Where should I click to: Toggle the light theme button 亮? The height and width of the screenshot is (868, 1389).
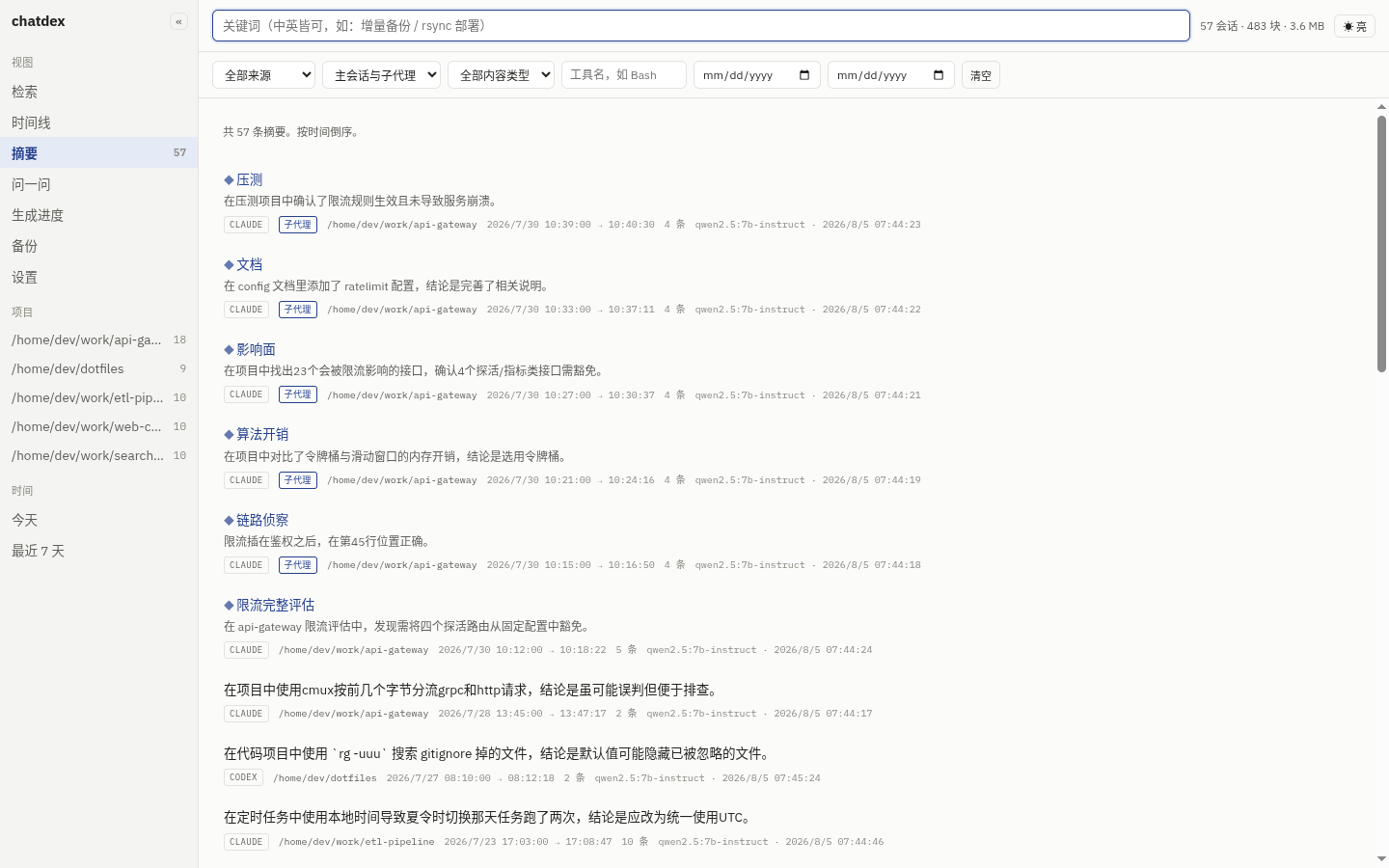point(1354,26)
